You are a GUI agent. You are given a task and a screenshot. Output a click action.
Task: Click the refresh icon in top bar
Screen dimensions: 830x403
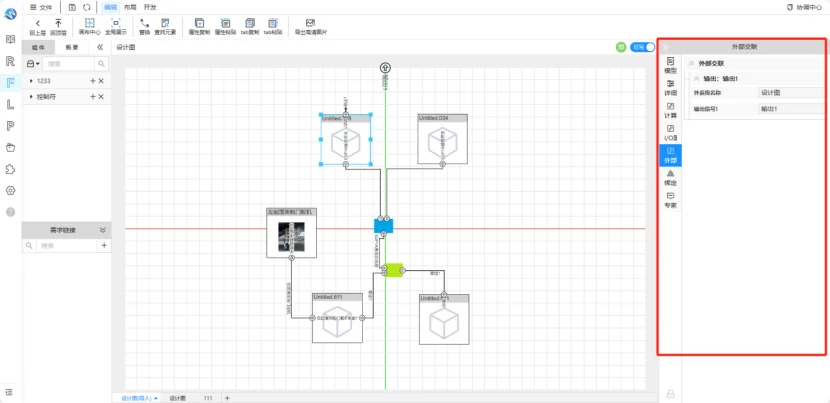(86, 7)
